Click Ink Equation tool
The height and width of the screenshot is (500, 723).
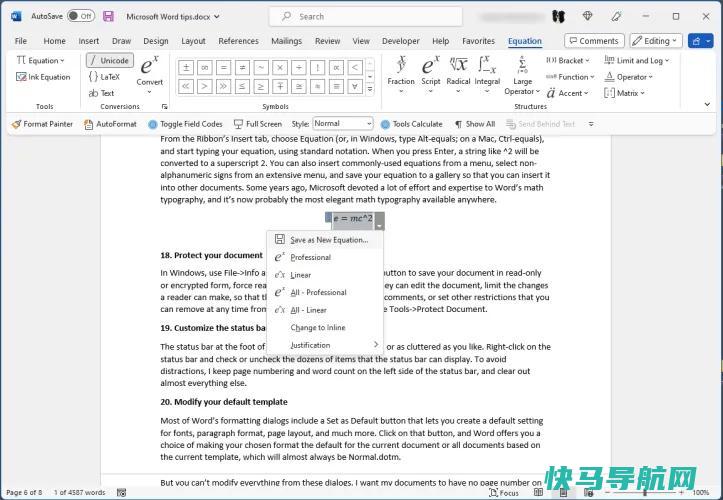point(43,77)
